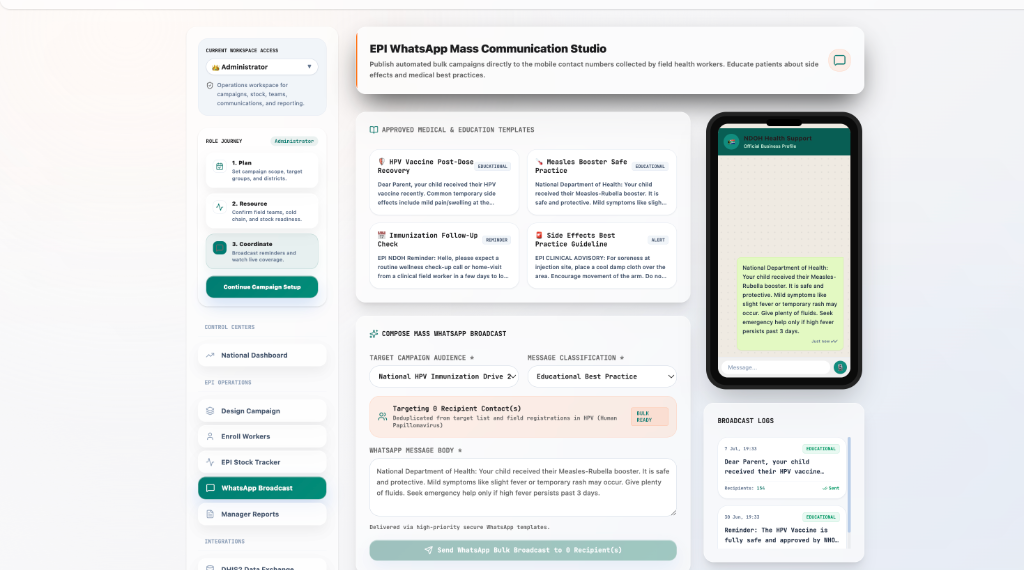Click into the WhatsApp Message Body textarea
The width and height of the screenshot is (1024, 570).
522,487
